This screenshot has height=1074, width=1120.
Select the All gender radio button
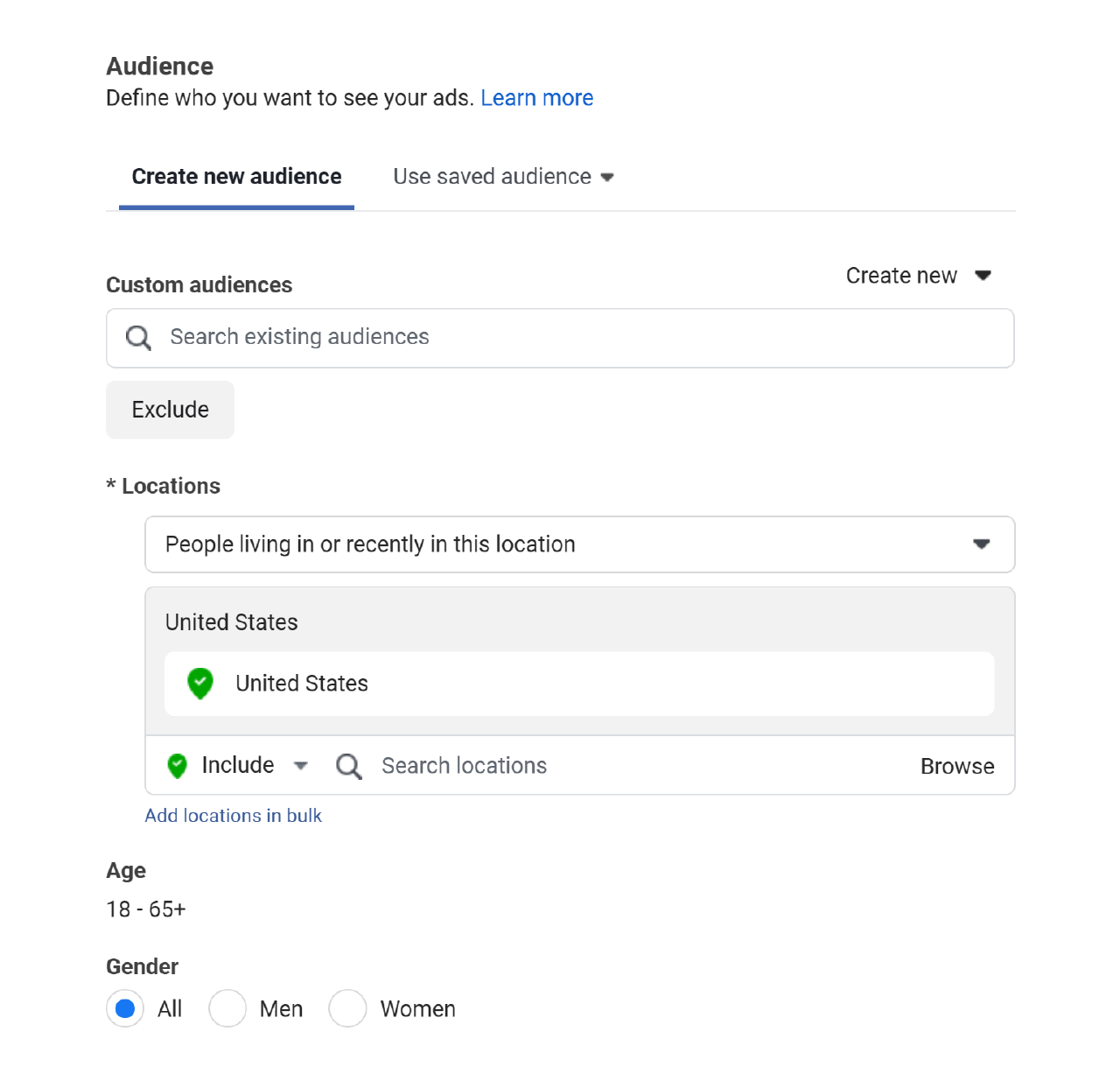pyautogui.click(x=125, y=1008)
